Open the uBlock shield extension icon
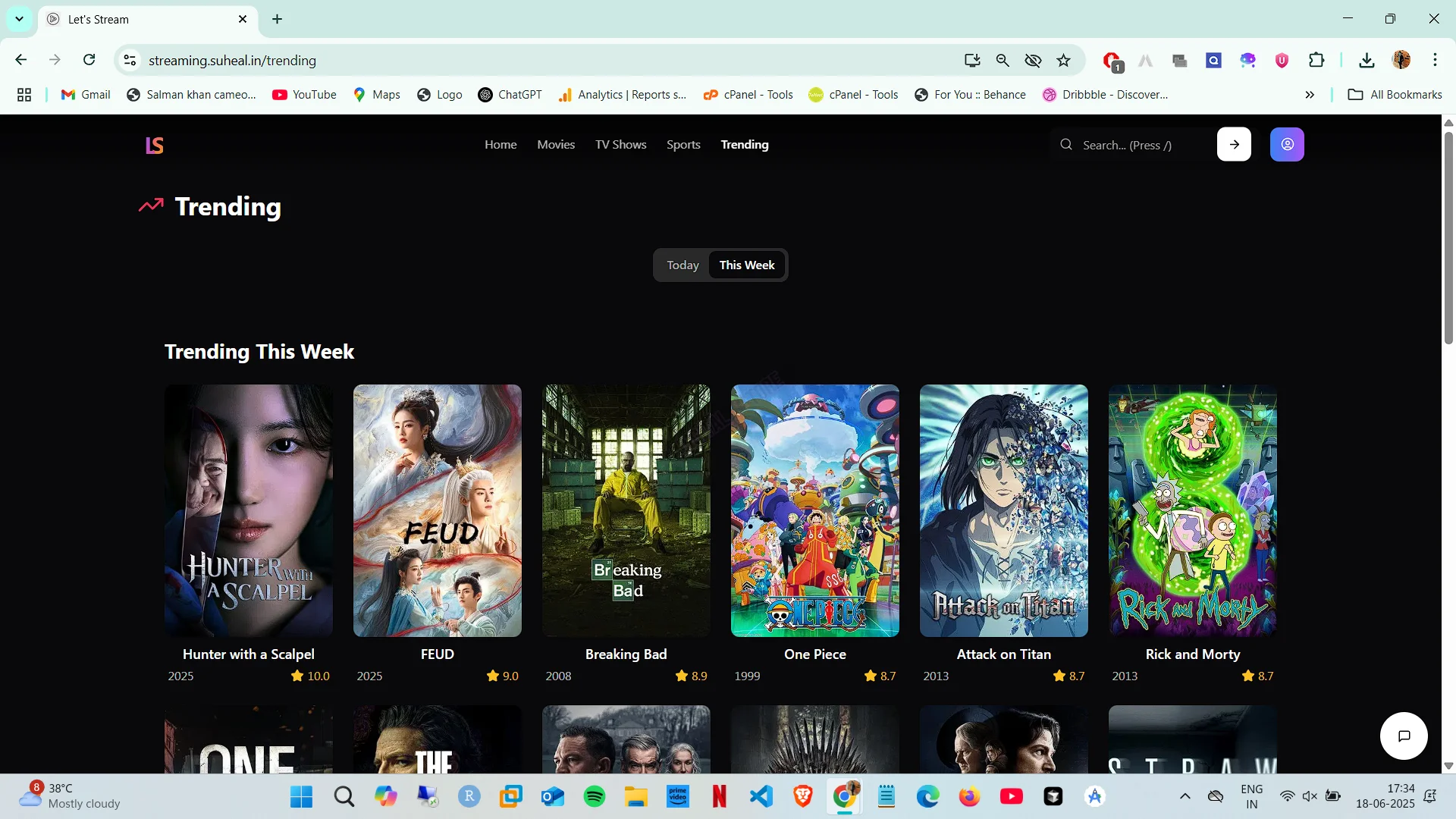The image size is (1456, 819). click(x=1282, y=60)
